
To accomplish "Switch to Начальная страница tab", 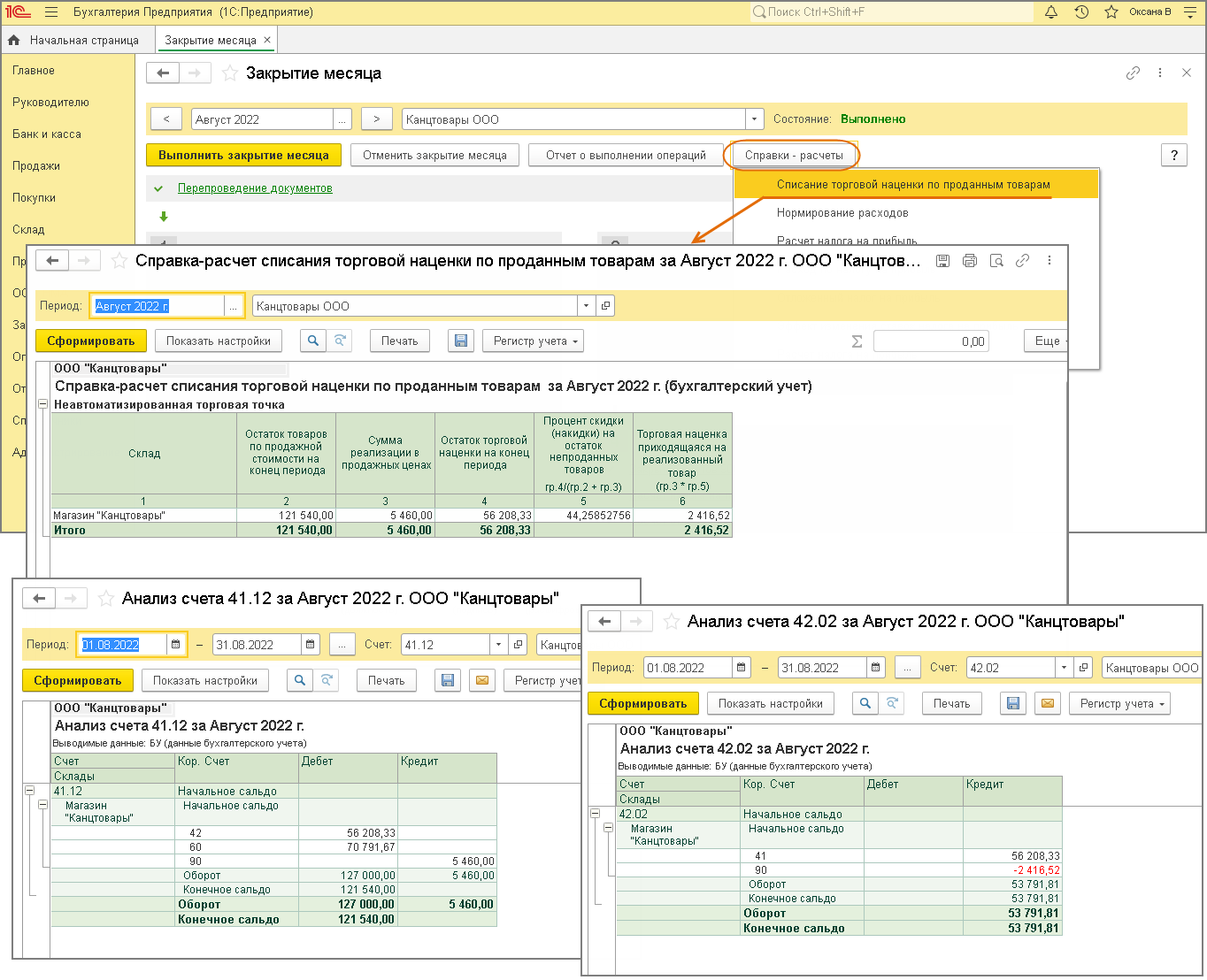I will (75, 40).
